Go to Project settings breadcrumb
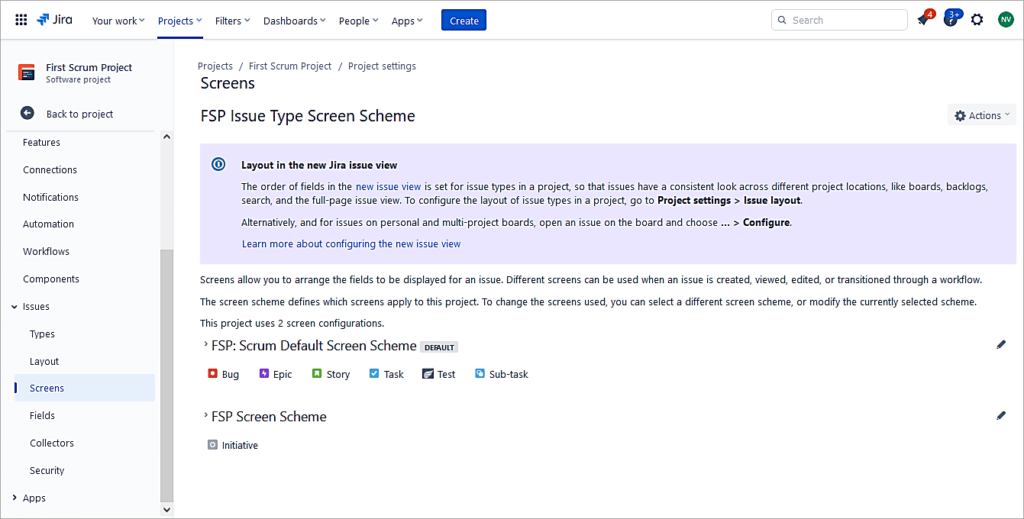 pyautogui.click(x=382, y=66)
